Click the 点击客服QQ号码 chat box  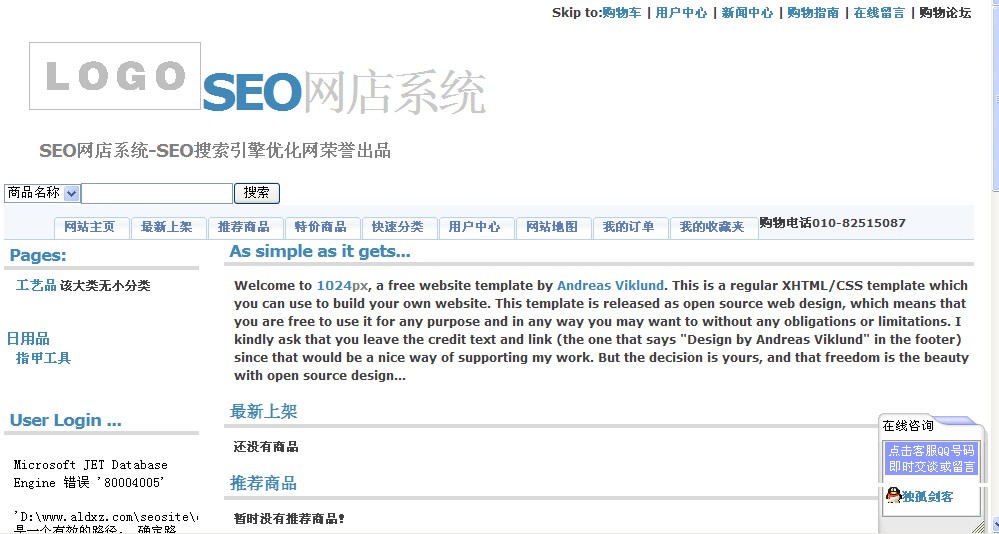tap(931, 458)
